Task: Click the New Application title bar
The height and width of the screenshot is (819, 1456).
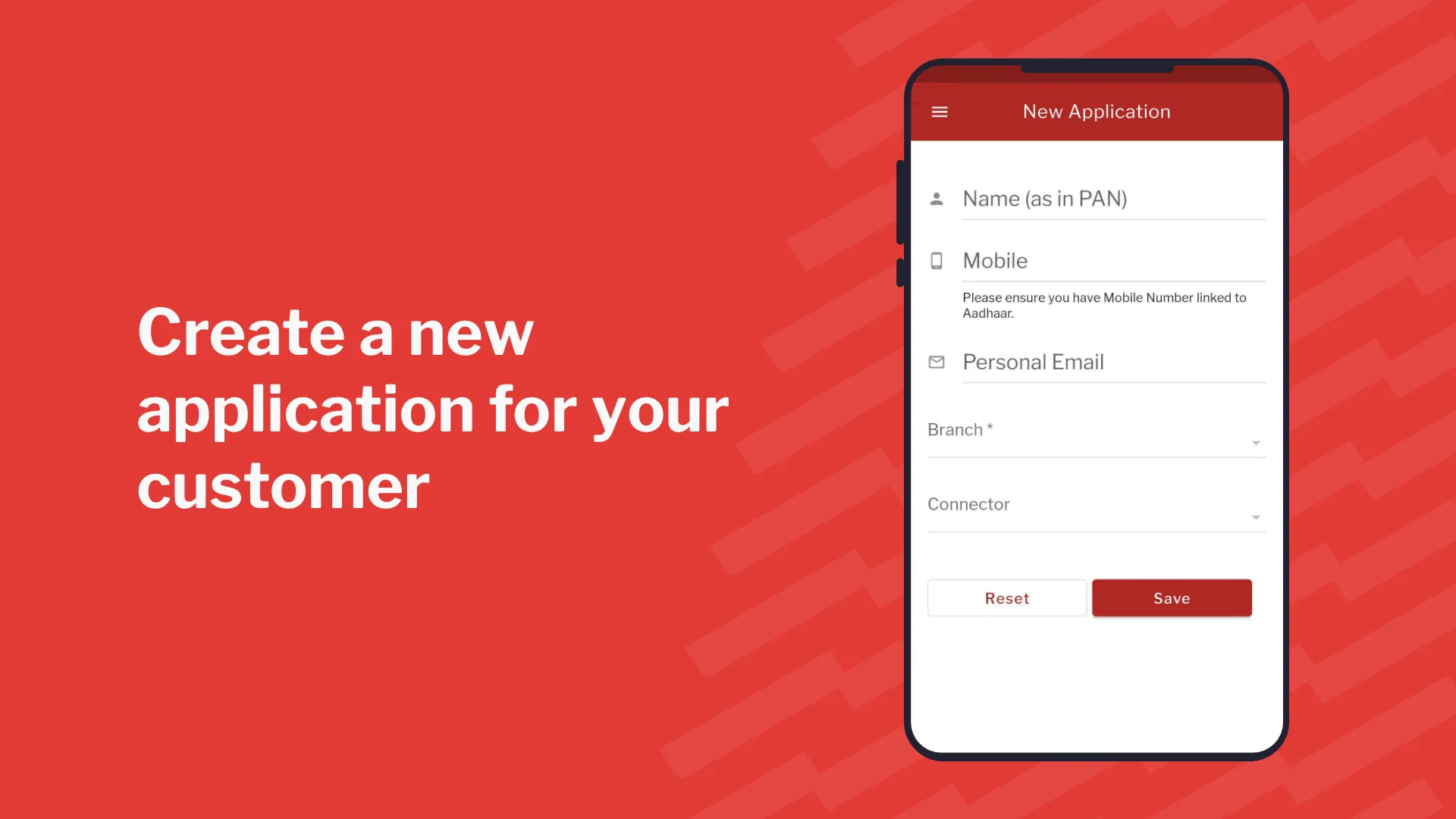Action: tap(1097, 111)
